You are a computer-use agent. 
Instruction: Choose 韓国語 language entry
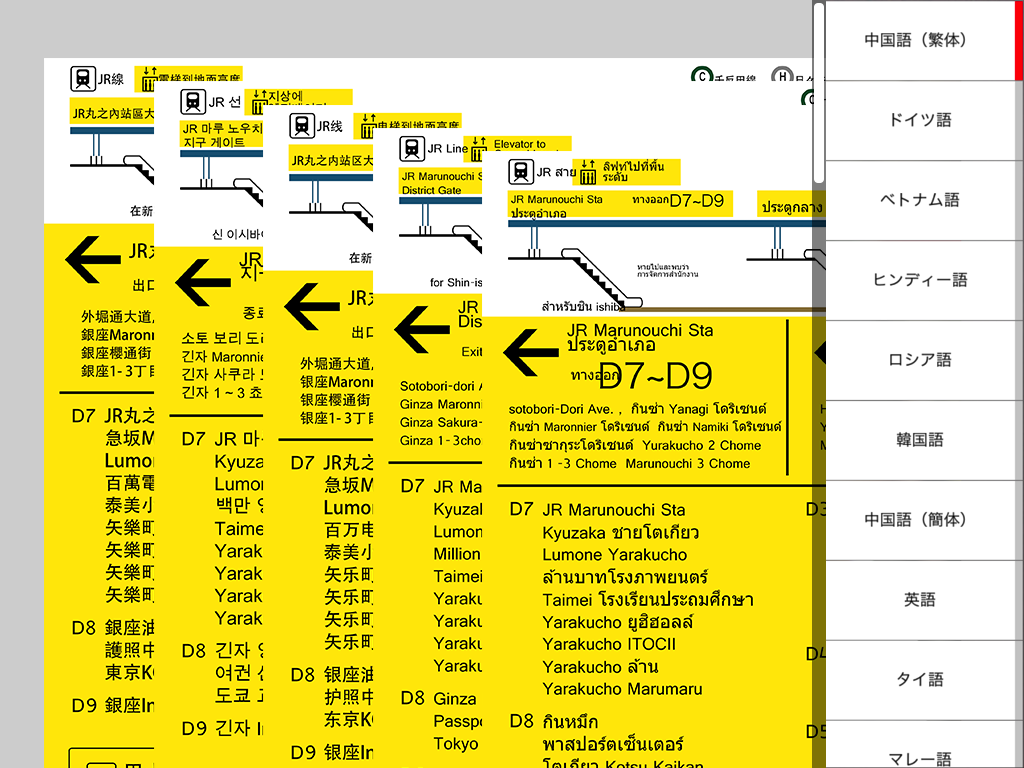[919, 440]
